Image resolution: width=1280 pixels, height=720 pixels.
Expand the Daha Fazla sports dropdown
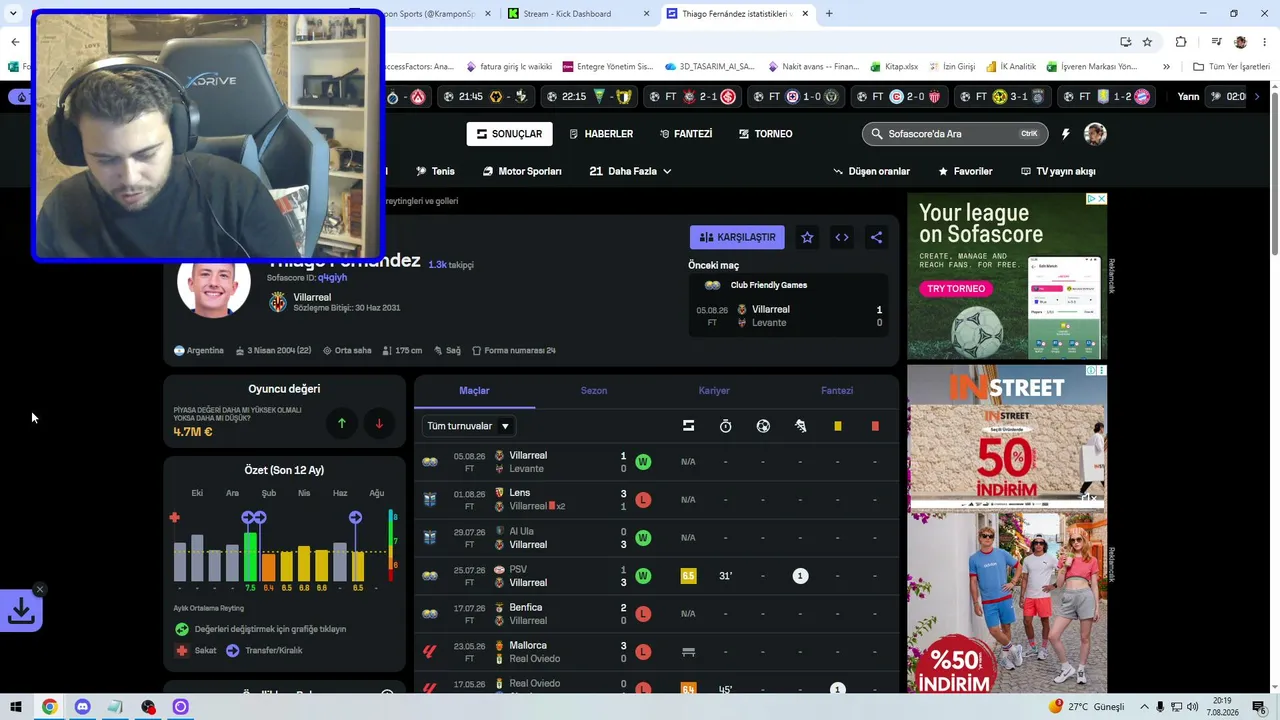tap(630, 171)
